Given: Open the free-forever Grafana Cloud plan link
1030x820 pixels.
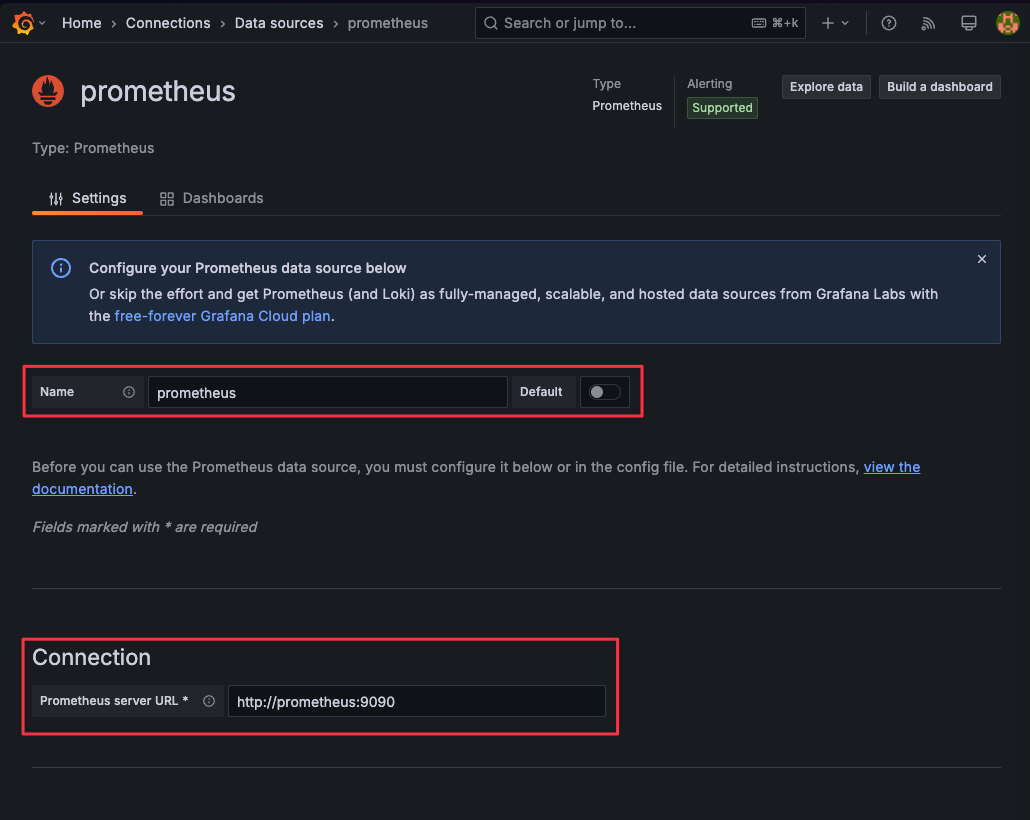Looking at the screenshot, I should coord(222,316).
